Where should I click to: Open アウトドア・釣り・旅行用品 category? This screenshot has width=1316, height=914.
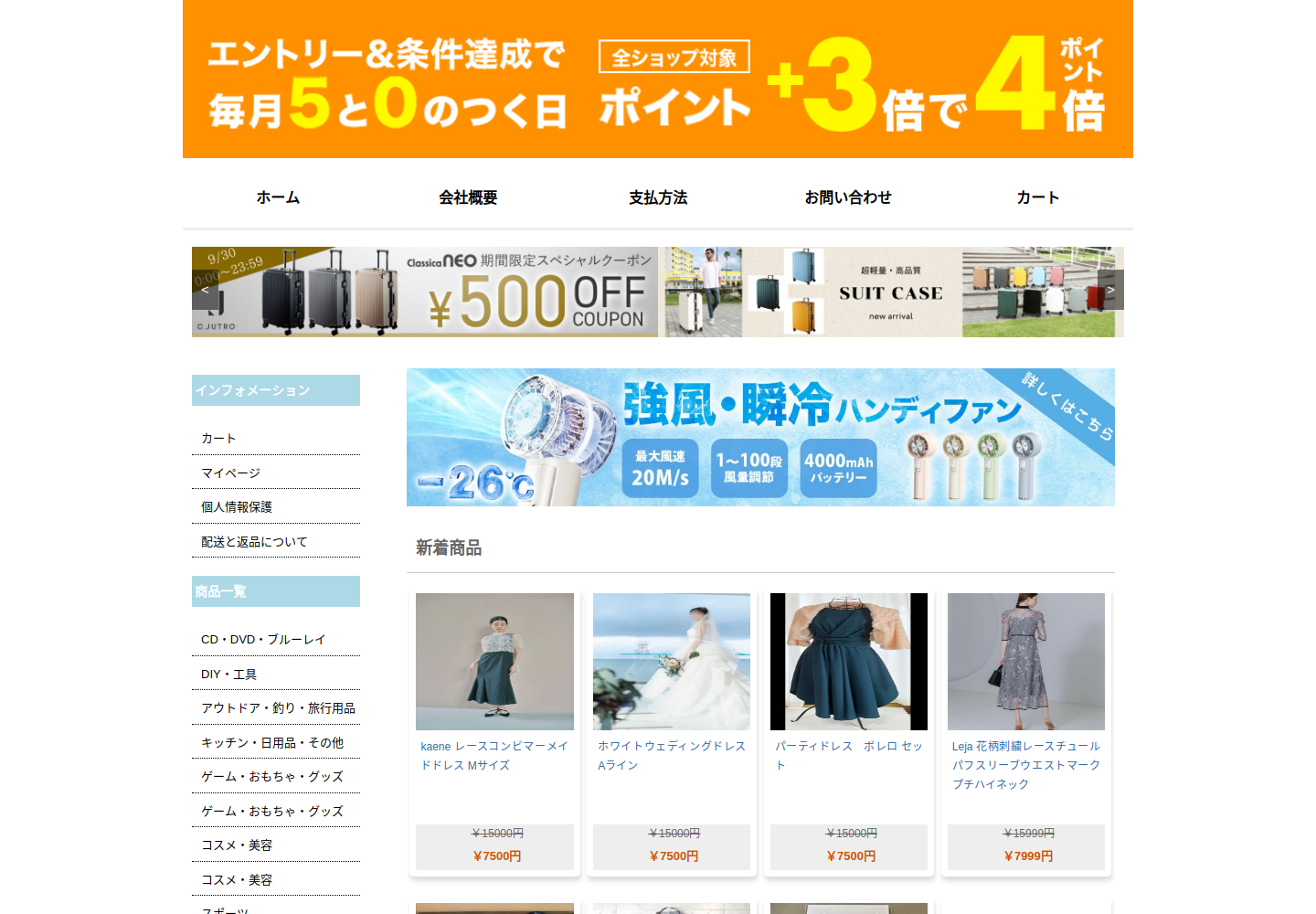[278, 708]
